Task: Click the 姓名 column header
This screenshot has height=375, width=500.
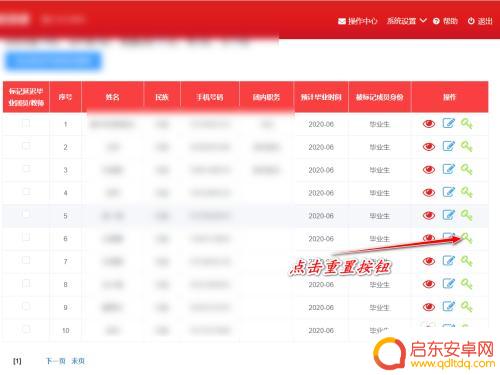Action: (x=112, y=97)
